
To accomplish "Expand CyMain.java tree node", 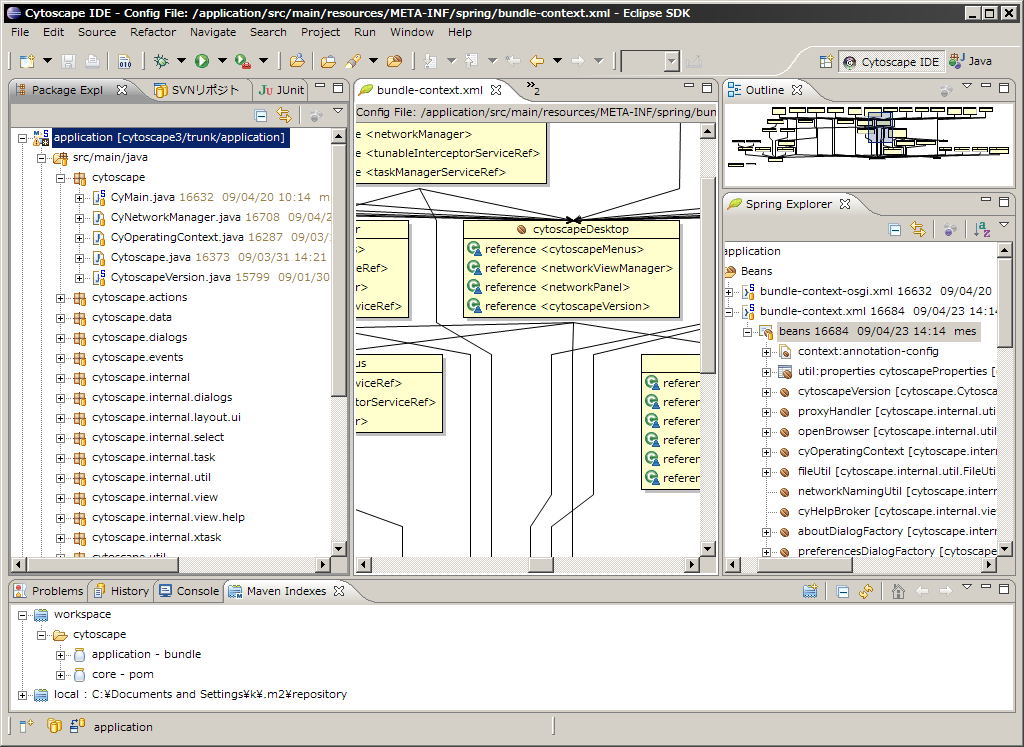I will [x=79, y=198].
